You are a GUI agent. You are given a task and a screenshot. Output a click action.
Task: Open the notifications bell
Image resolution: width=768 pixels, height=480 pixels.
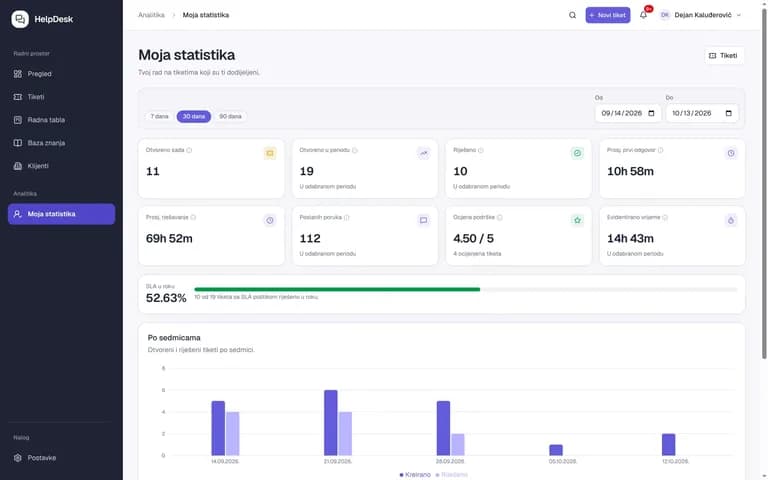644,15
